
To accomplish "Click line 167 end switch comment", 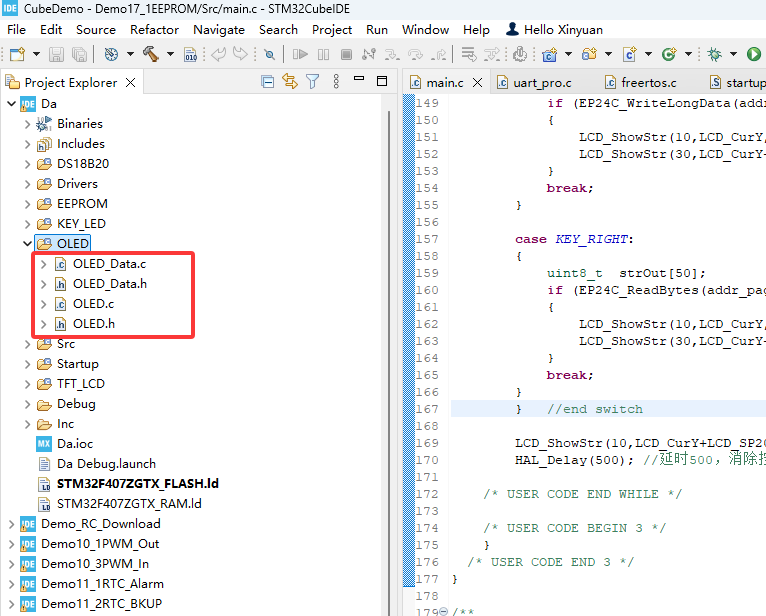I will point(595,409).
